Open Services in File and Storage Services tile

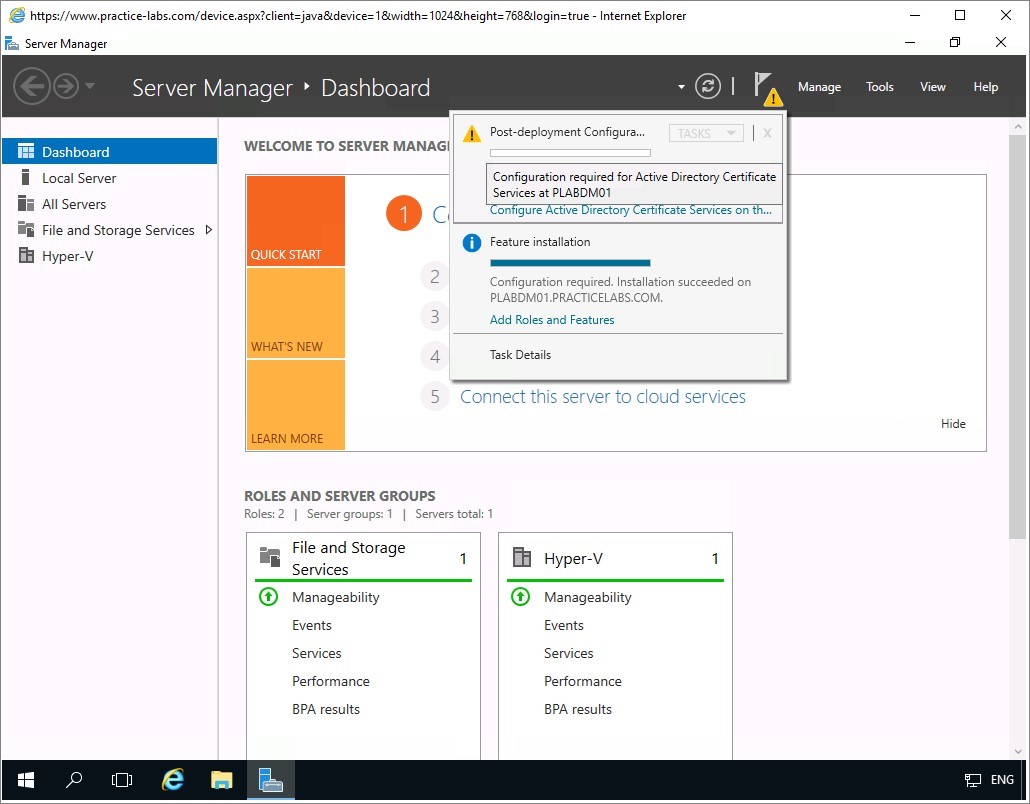click(x=317, y=654)
